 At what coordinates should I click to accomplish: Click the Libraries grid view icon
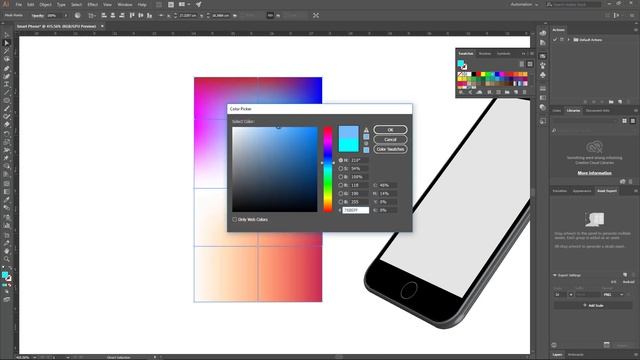tap(624, 121)
